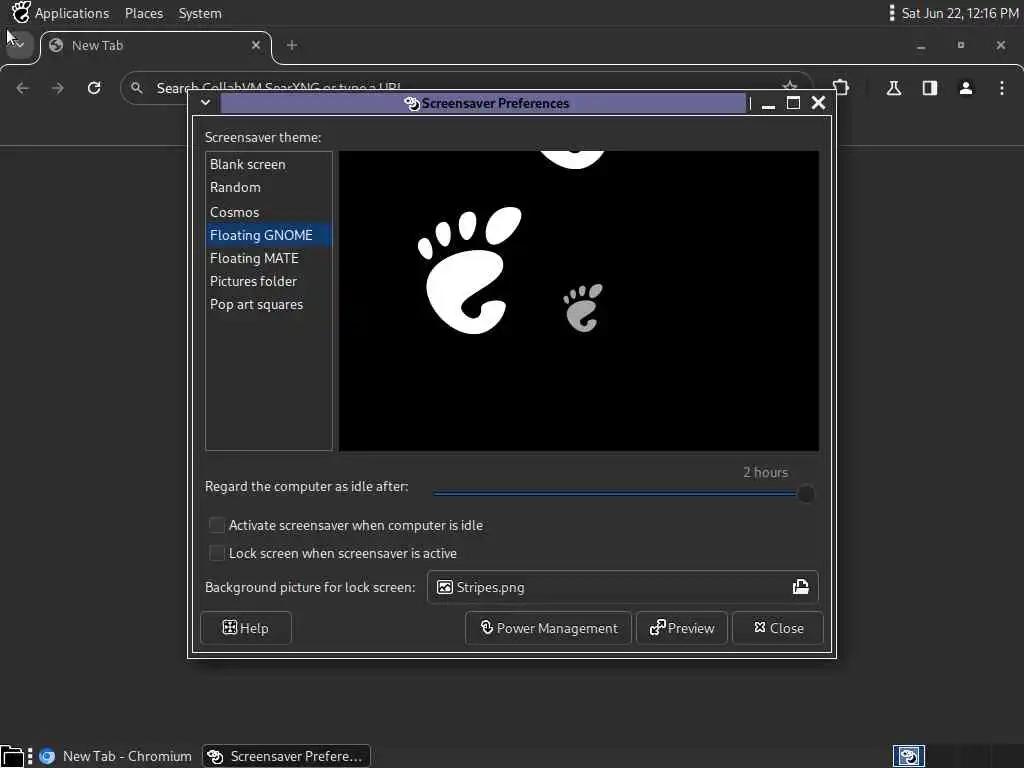Go forward in Chromium
This screenshot has width=1024, height=768.
coord(58,88)
